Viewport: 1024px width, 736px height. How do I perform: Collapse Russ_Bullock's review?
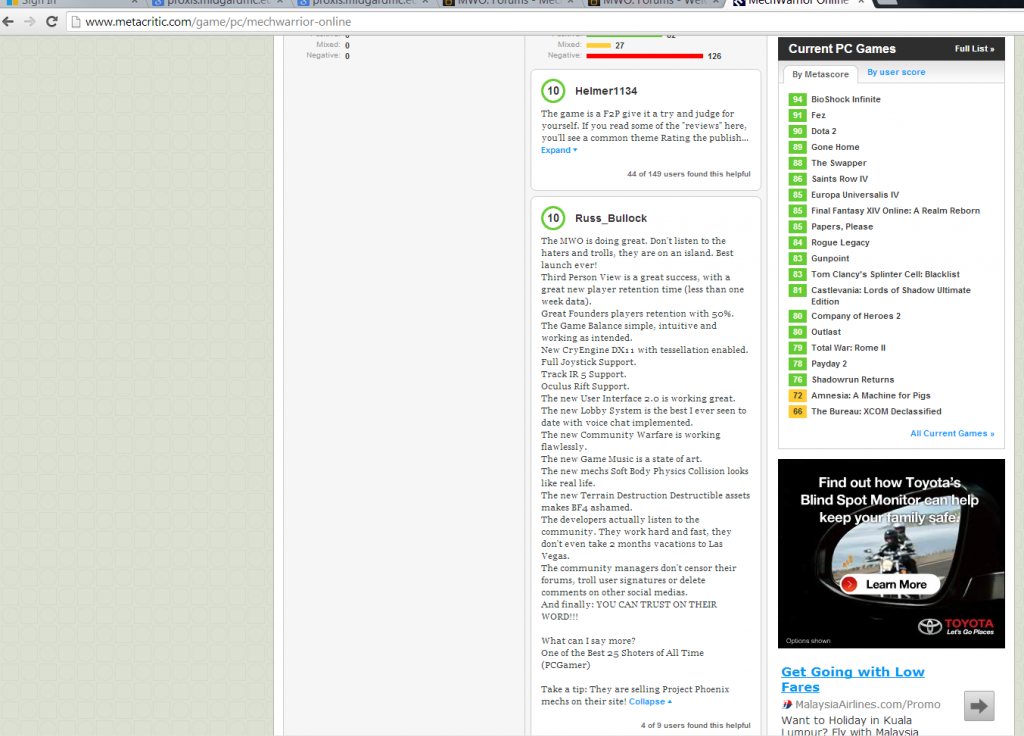pyautogui.click(x=650, y=701)
